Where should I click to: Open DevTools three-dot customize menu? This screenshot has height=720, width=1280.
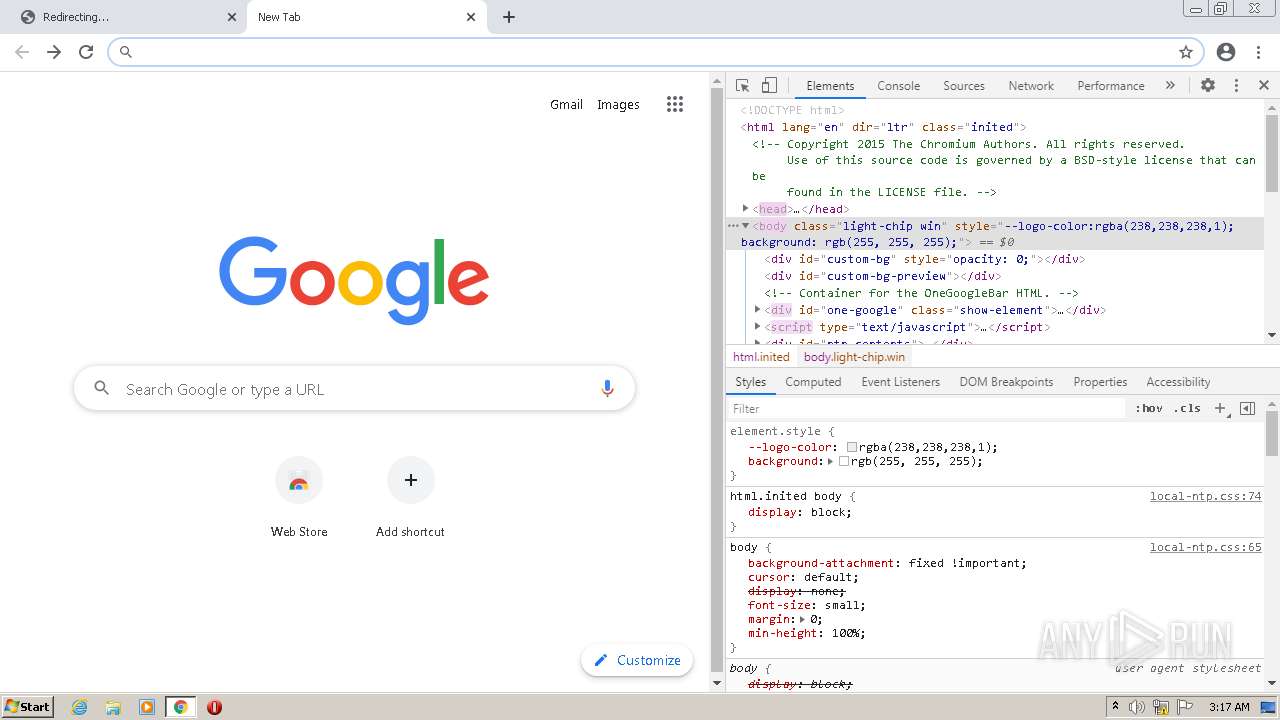(x=1236, y=86)
